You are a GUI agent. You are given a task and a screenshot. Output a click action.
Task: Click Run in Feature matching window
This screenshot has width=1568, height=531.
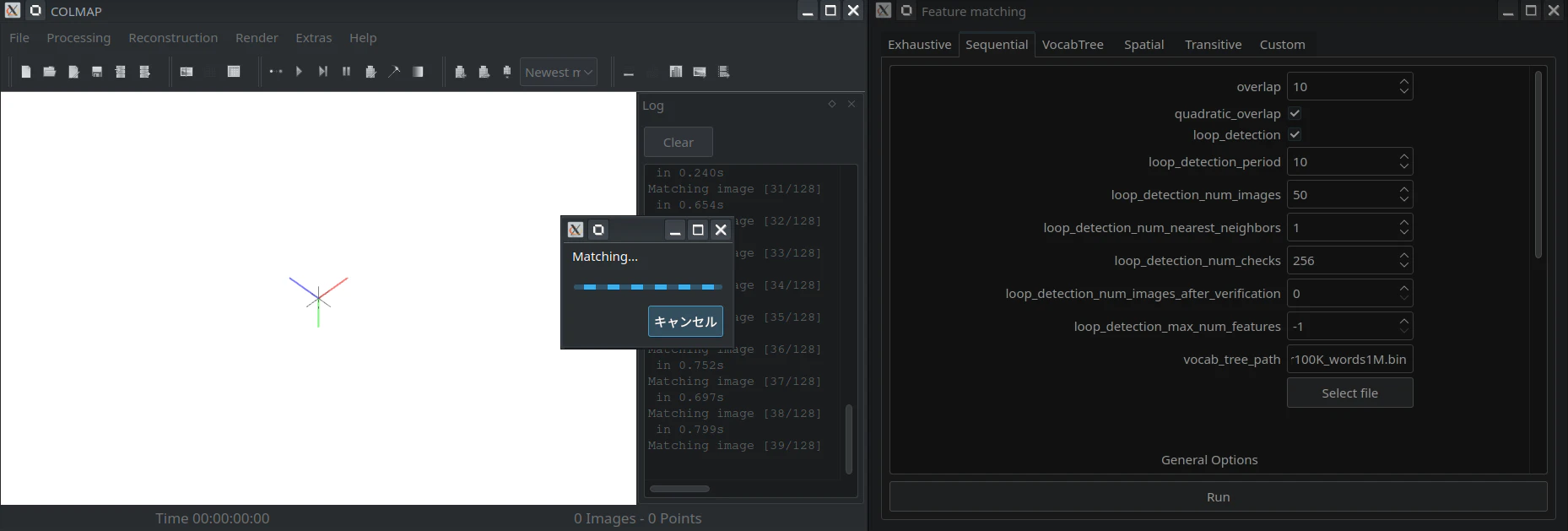pyautogui.click(x=1218, y=496)
